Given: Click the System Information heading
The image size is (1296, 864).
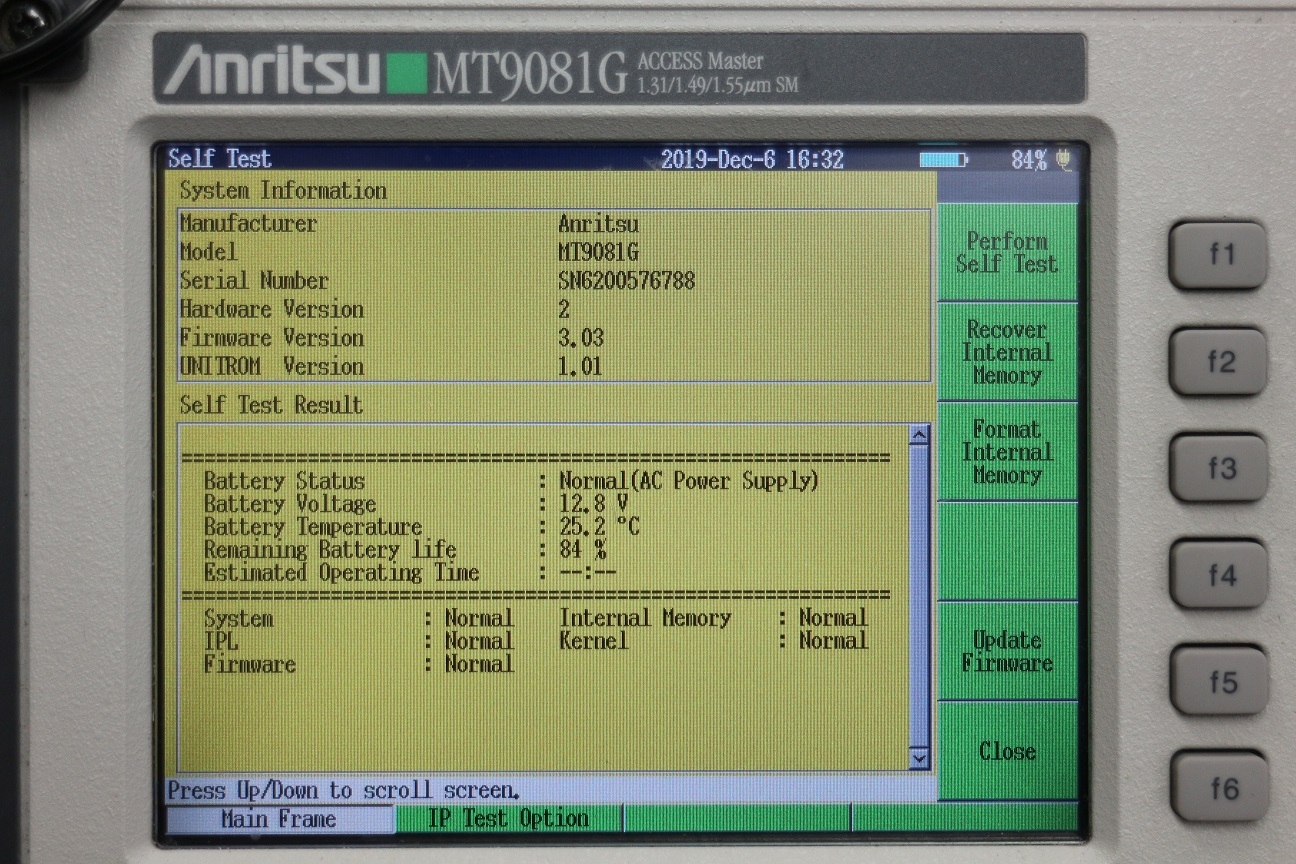Looking at the screenshot, I should click(x=283, y=190).
